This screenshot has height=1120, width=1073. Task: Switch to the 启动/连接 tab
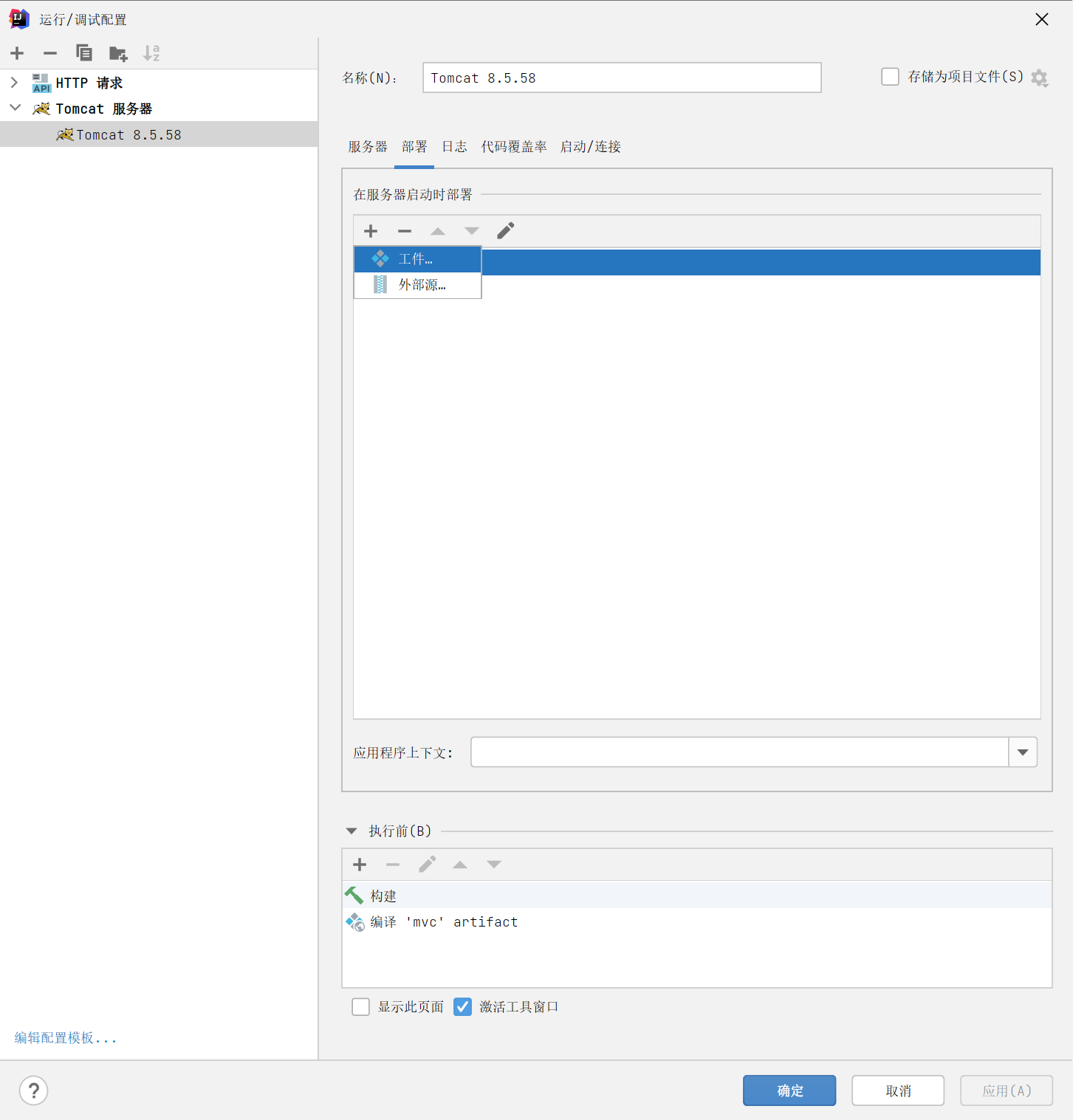coord(591,147)
